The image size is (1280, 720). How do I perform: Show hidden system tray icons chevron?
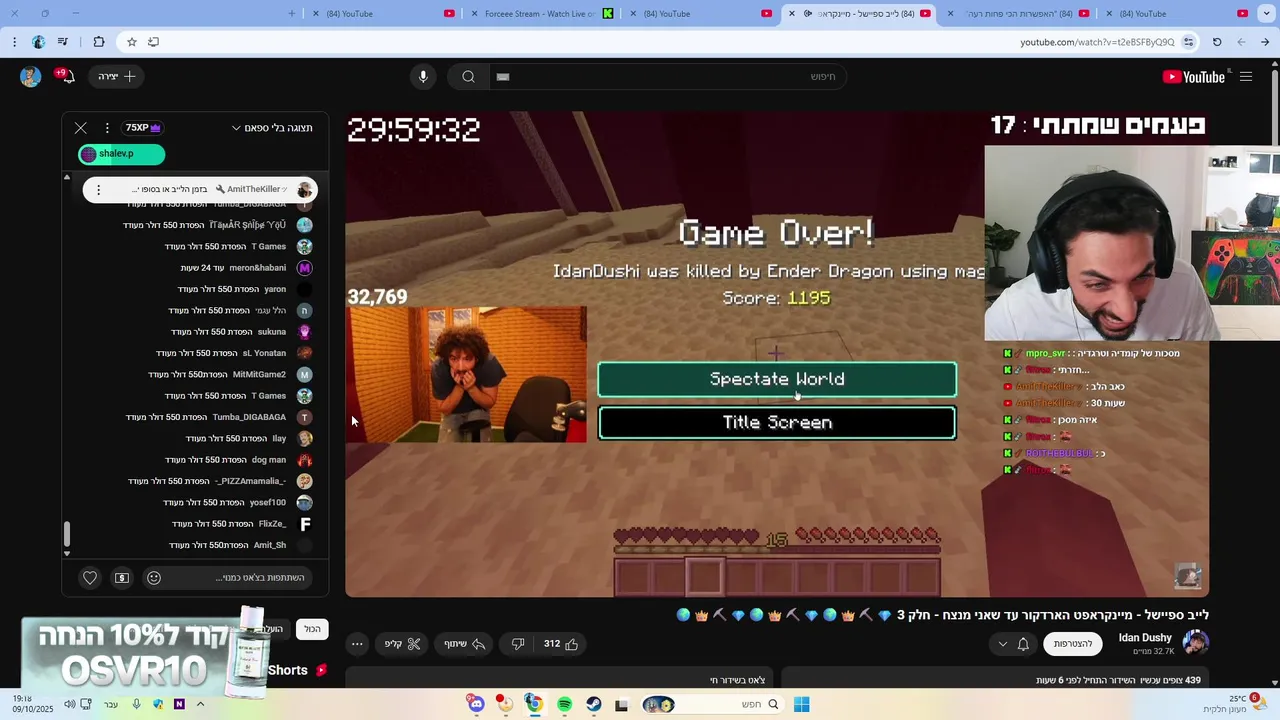(x=200, y=705)
